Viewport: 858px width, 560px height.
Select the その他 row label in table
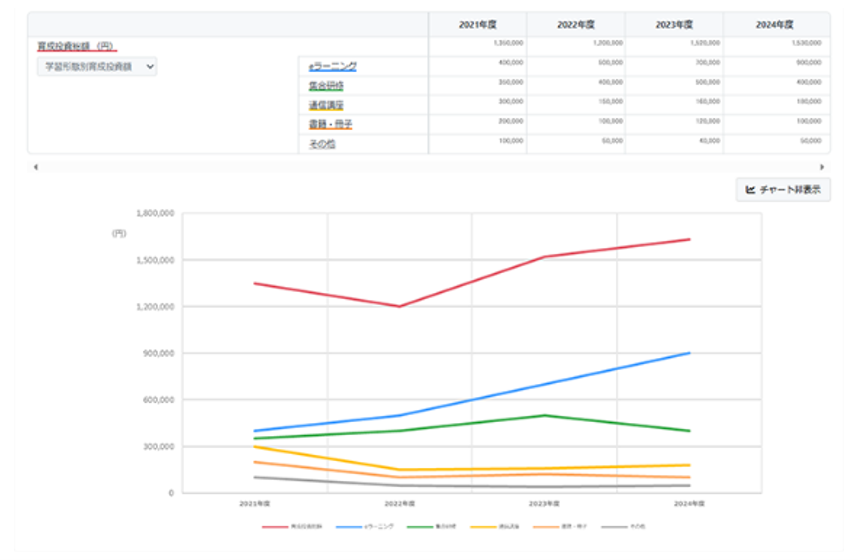pos(321,145)
